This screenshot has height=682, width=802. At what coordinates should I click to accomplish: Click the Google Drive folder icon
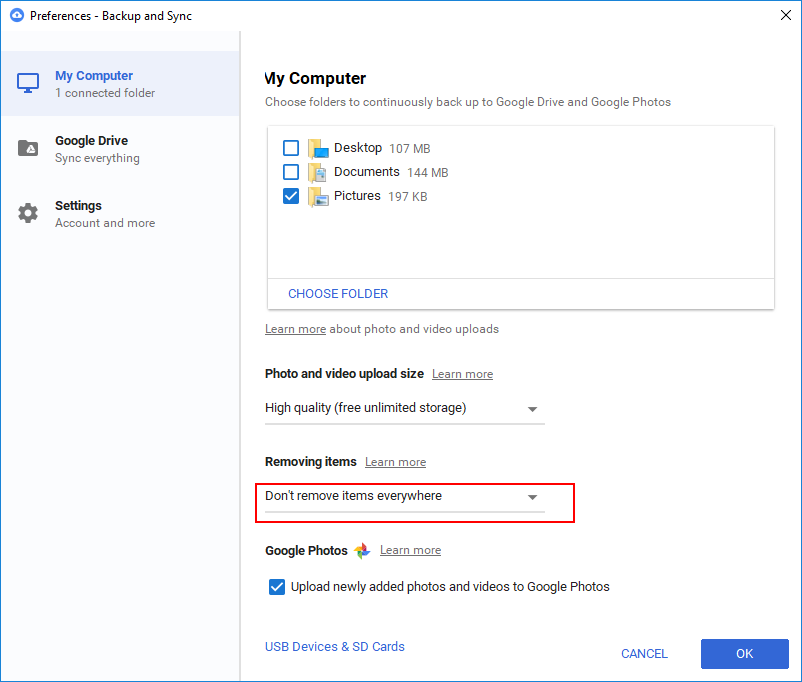pyautogui.click(x=28, y=149)
